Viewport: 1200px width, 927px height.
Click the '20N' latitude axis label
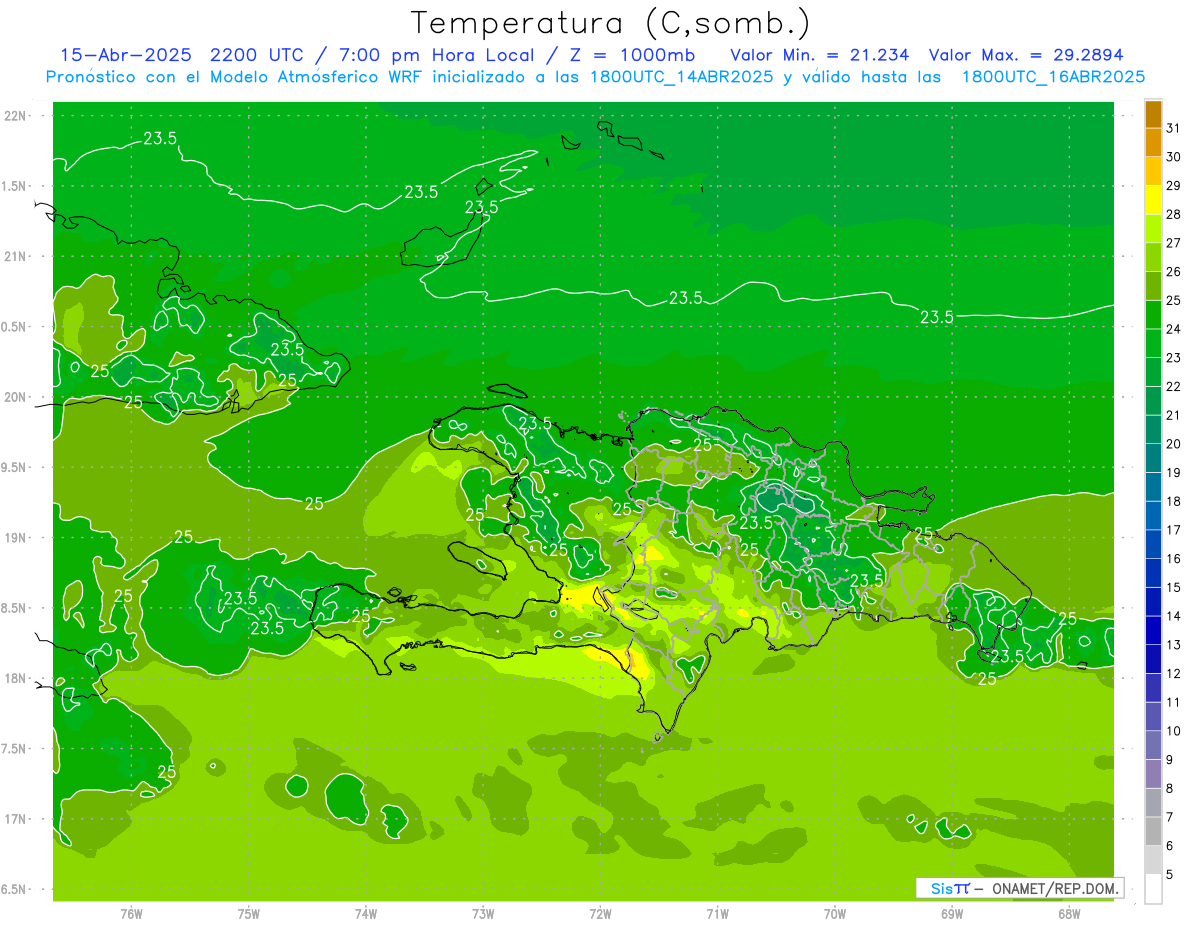pyautogui.click(x=16, y=397)
